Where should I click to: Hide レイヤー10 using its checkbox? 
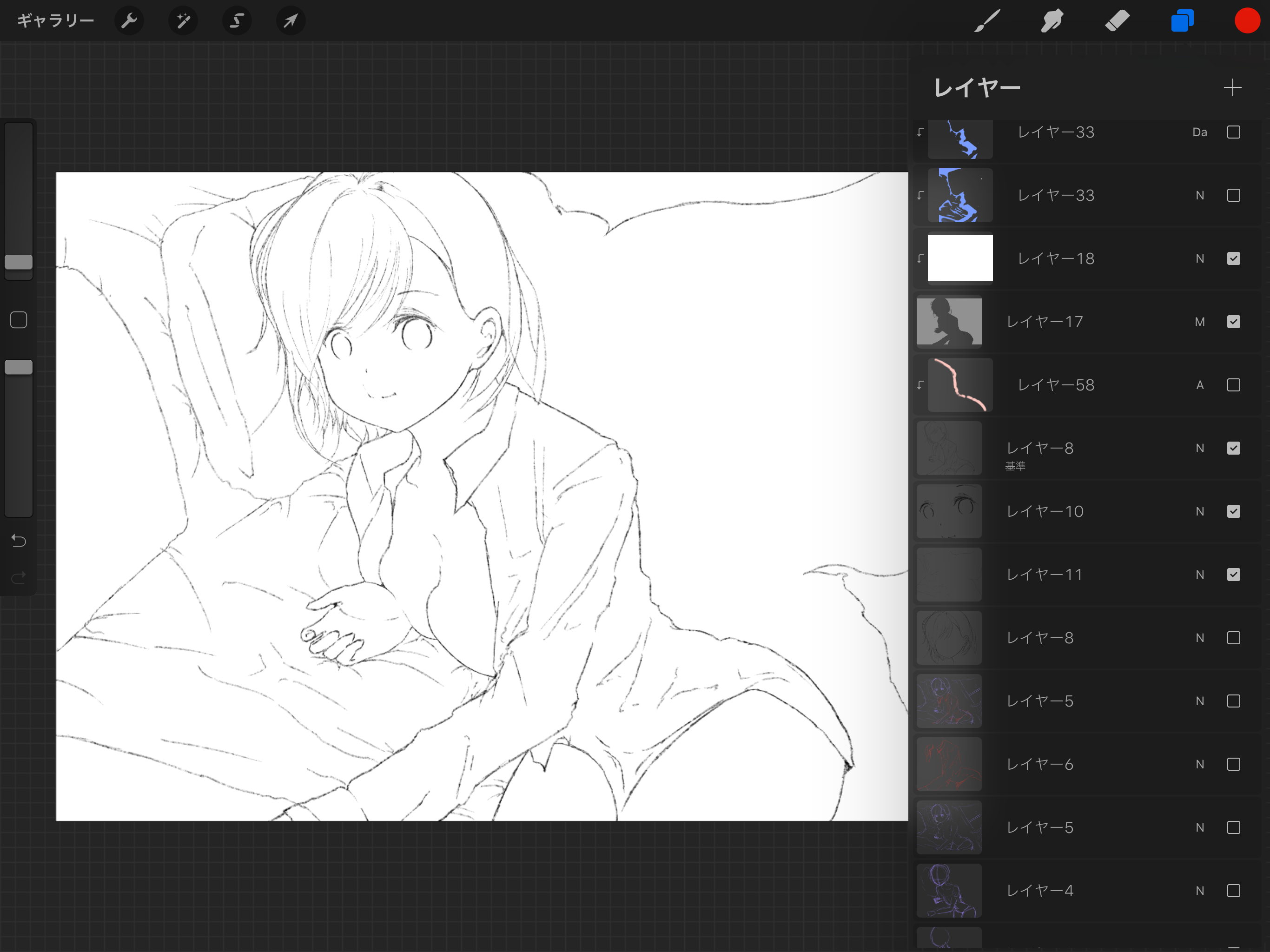(1233, 511)
